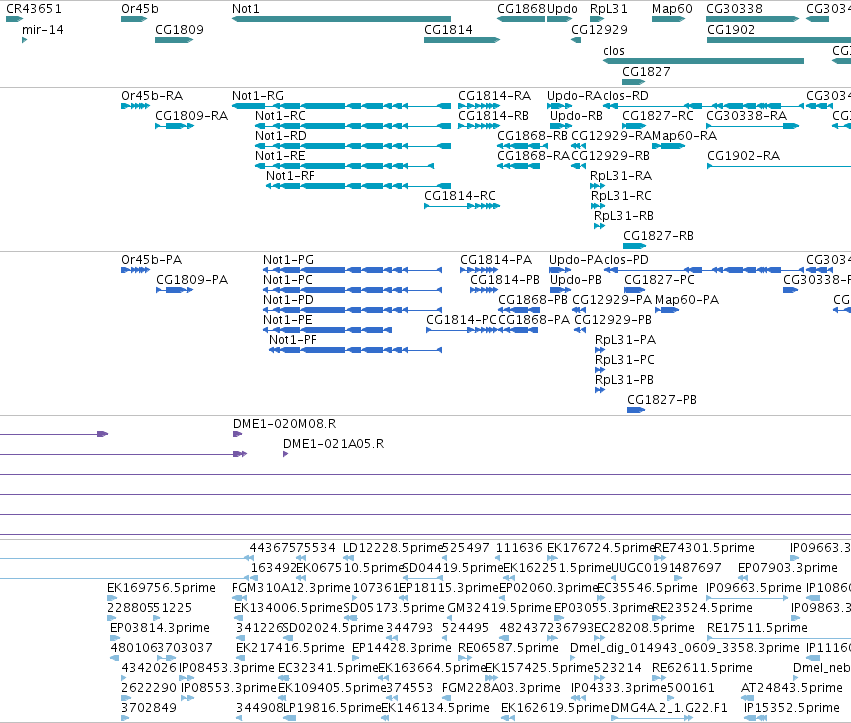
Task: Click the CG1868-PB protein label
Action: click(x=533, y=300)
